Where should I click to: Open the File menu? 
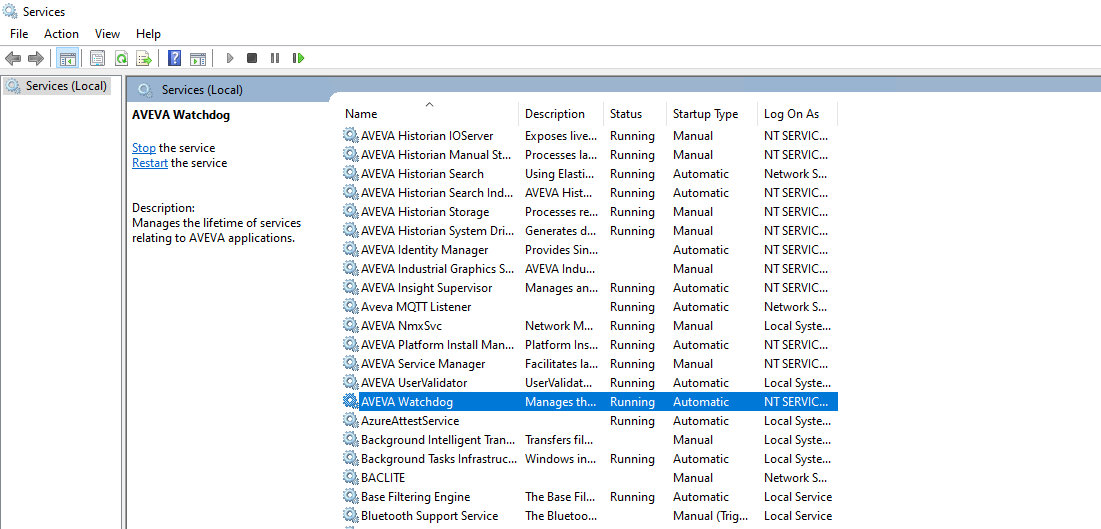click(x=19, y=34)
